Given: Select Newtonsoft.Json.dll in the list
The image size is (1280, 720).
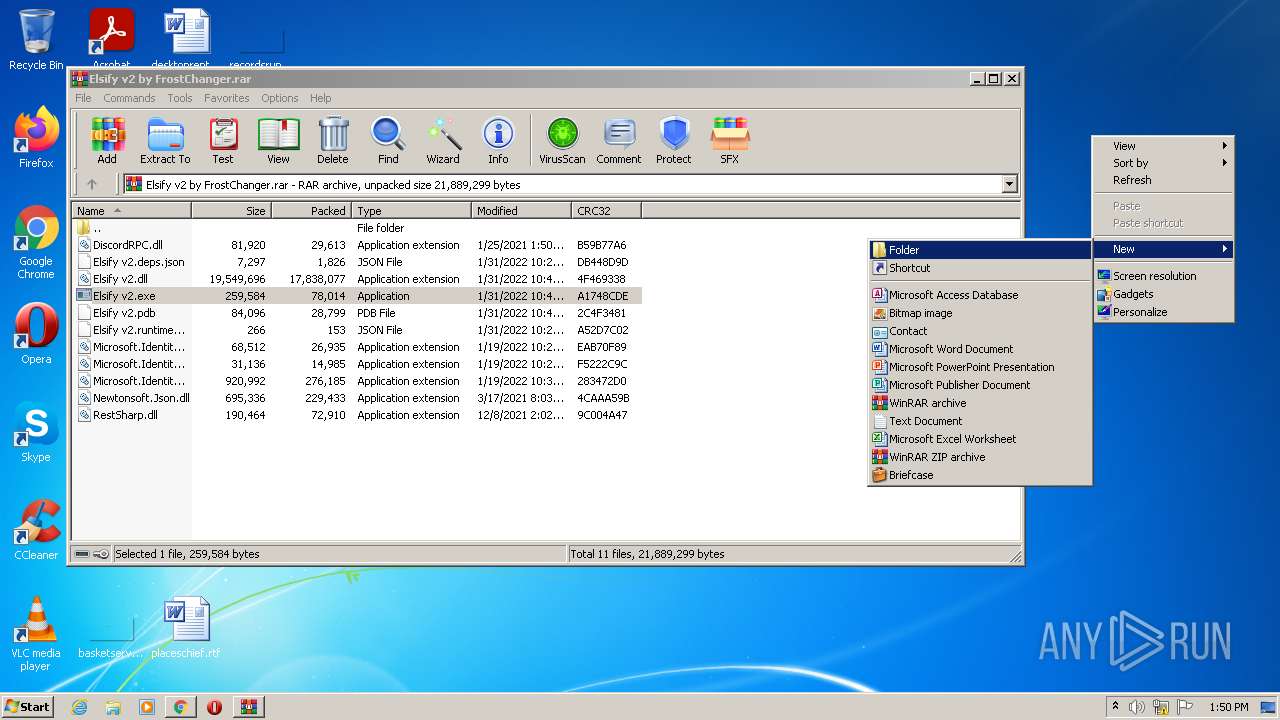Looking at the screenshot, I should coord(357,398).
